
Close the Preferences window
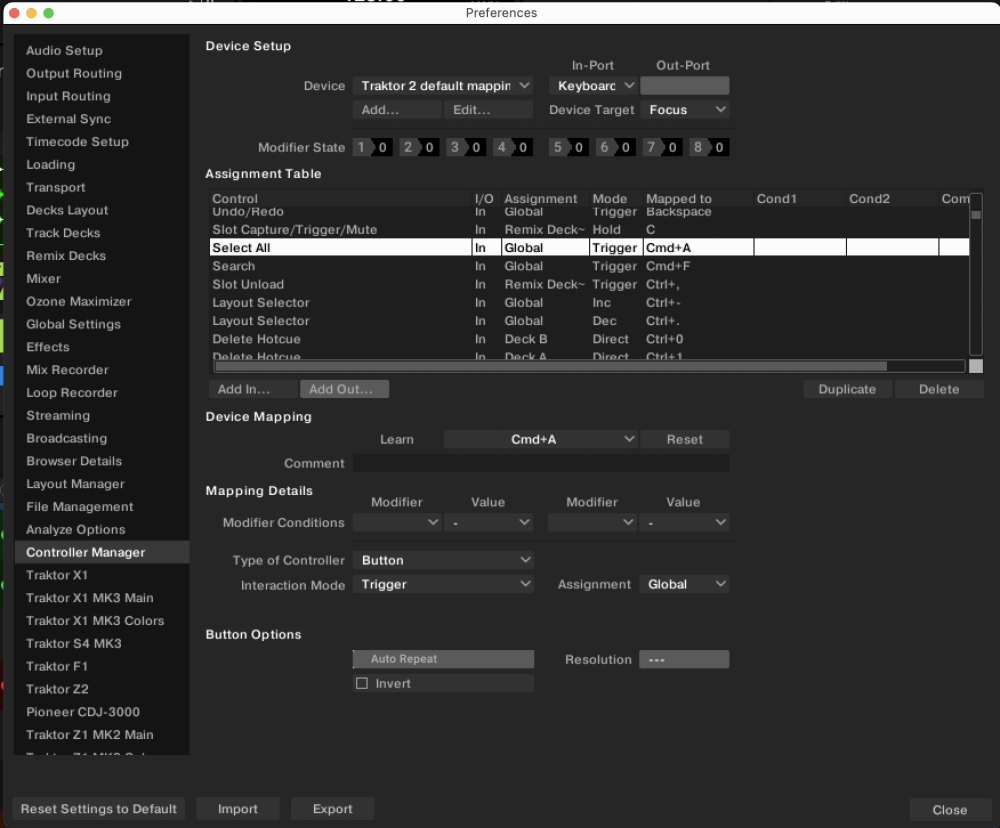click(x=950, y=810)
